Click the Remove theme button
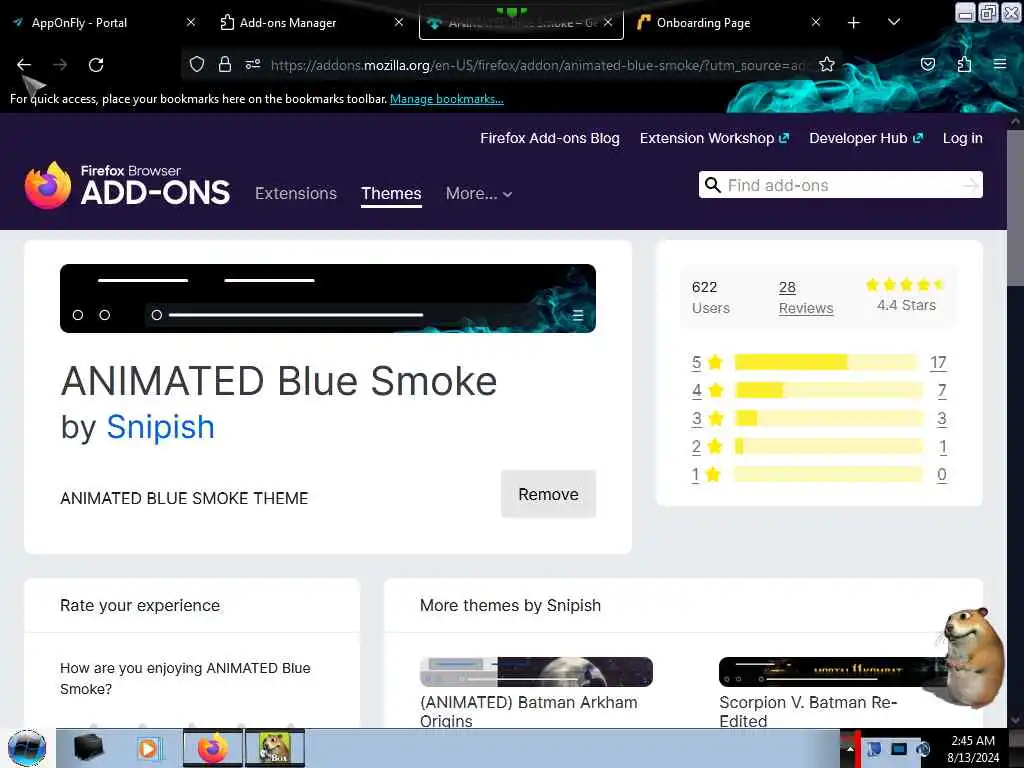This screenshot has height=768, width=1024. tap(548, 494)
